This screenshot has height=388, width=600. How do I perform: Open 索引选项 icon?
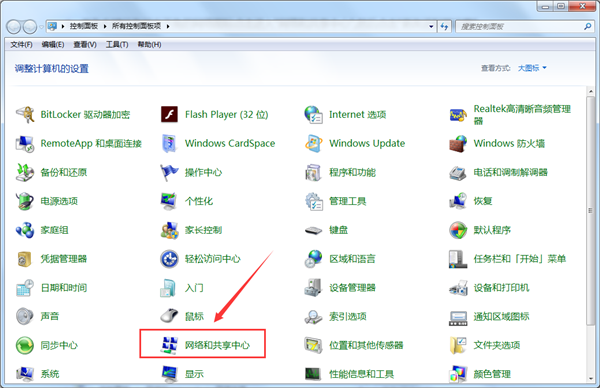[x=313, y=317]
